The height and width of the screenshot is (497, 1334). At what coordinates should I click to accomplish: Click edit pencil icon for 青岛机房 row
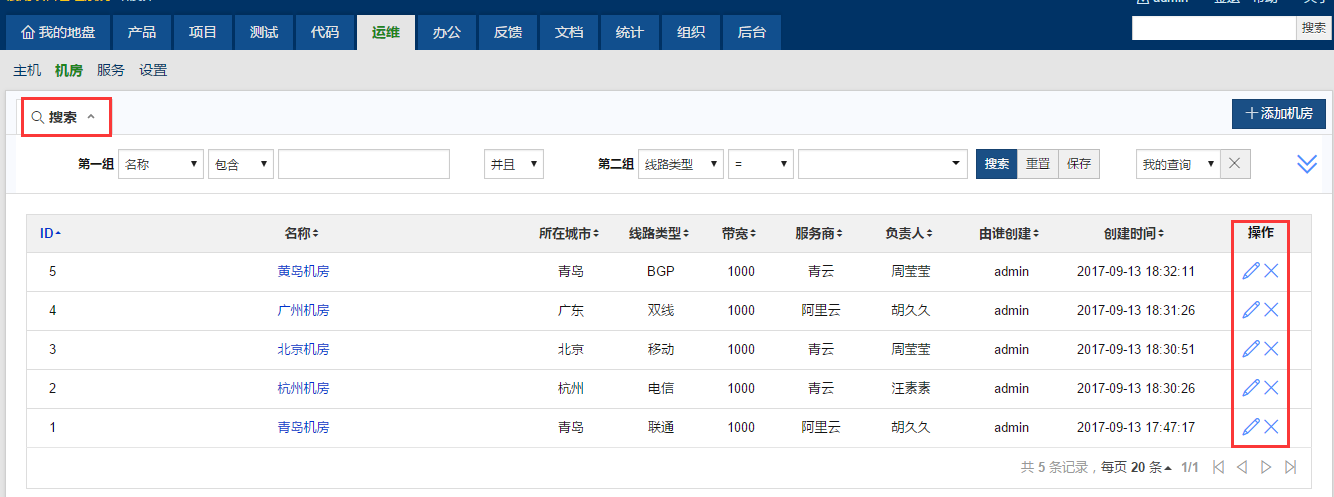point(1250,427)
